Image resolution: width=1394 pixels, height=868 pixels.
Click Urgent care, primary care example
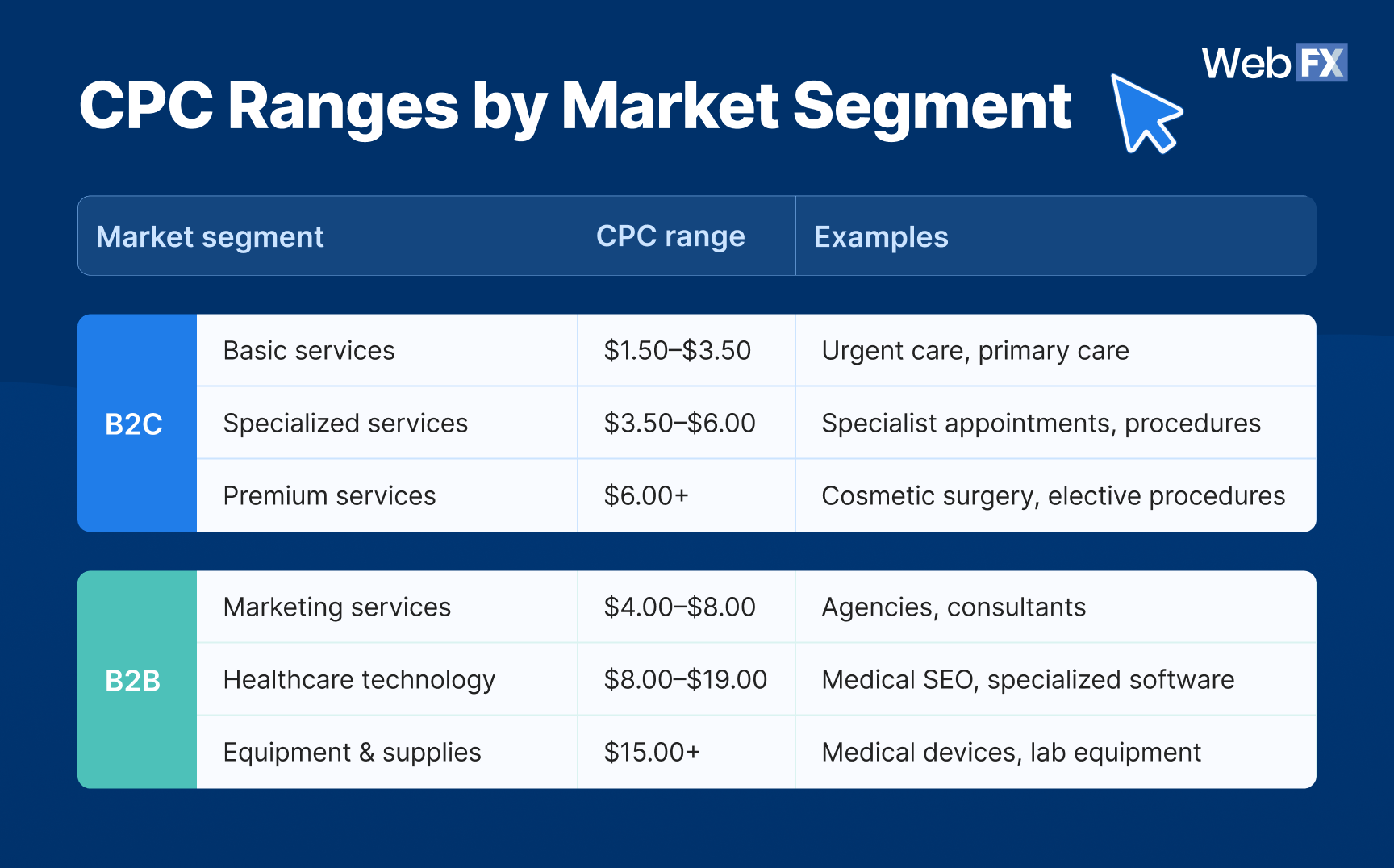[975, 351]
